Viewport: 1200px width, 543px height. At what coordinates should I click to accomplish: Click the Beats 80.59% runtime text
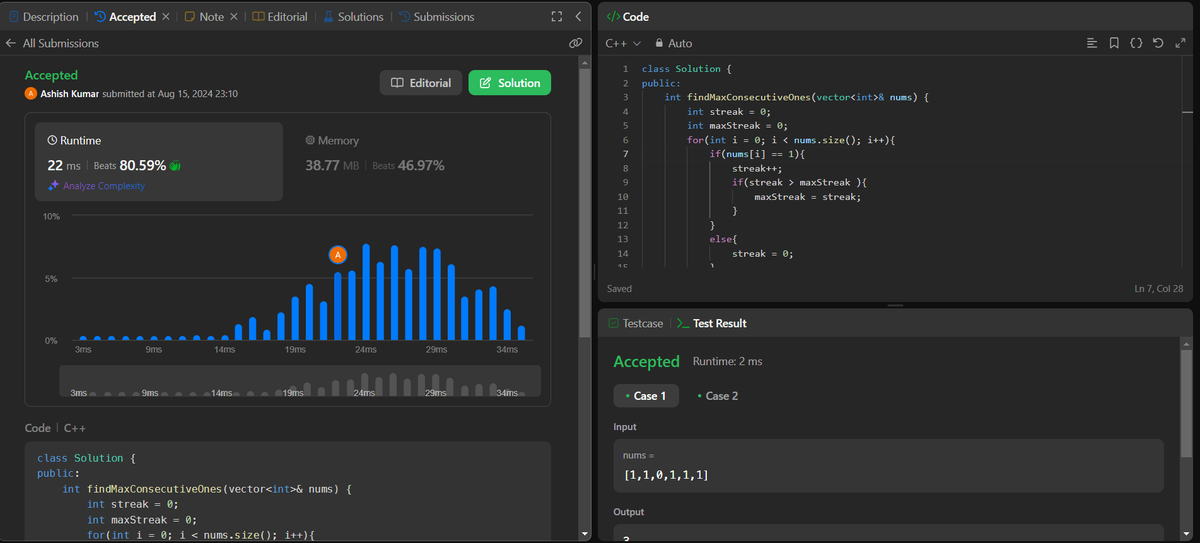(129, 165)
